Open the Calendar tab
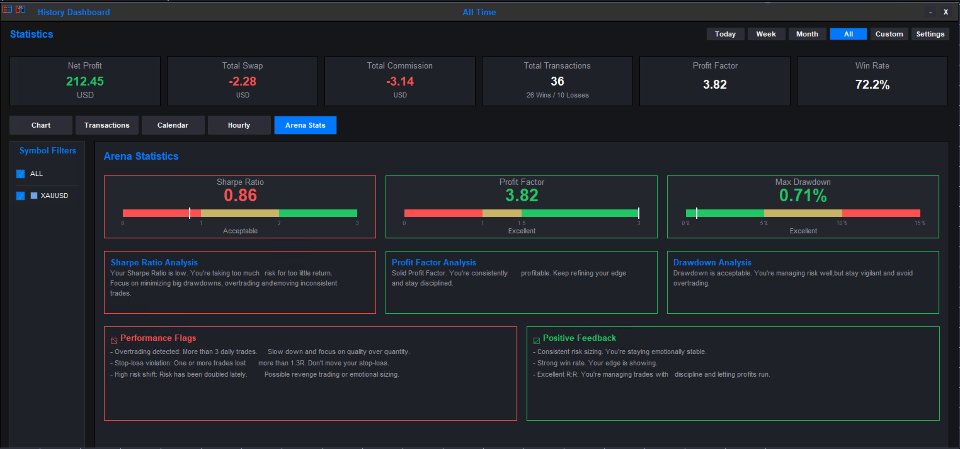Image resolution: width=960 pixels, height=449 pixels. click(173, 125)
